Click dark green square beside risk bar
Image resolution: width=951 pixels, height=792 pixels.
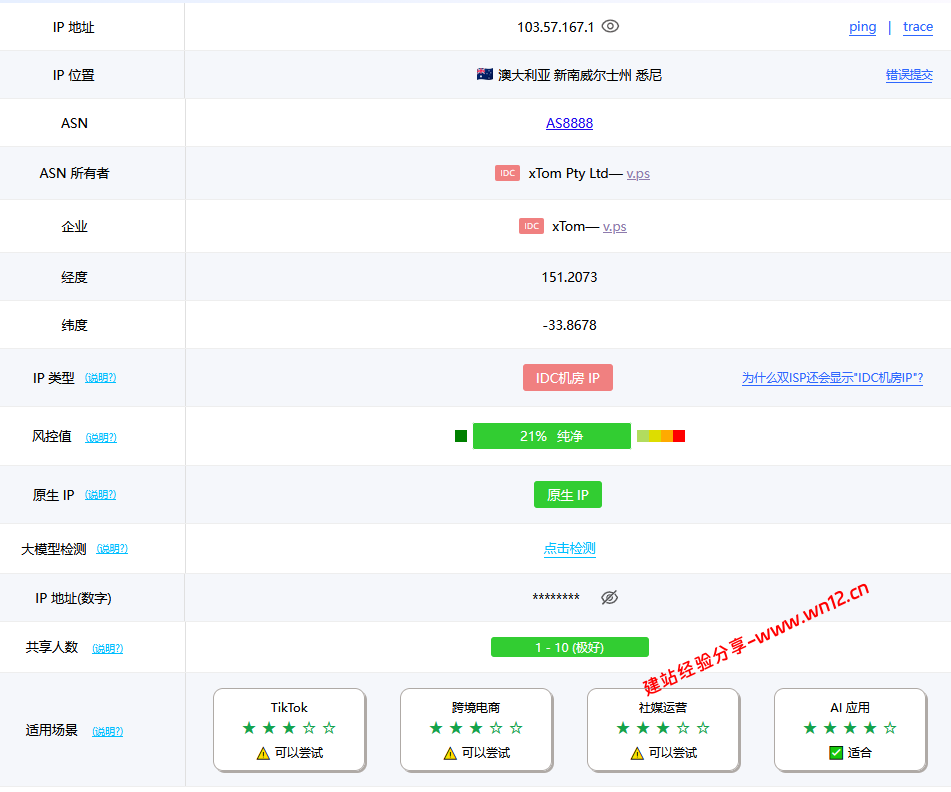point(461,436)
